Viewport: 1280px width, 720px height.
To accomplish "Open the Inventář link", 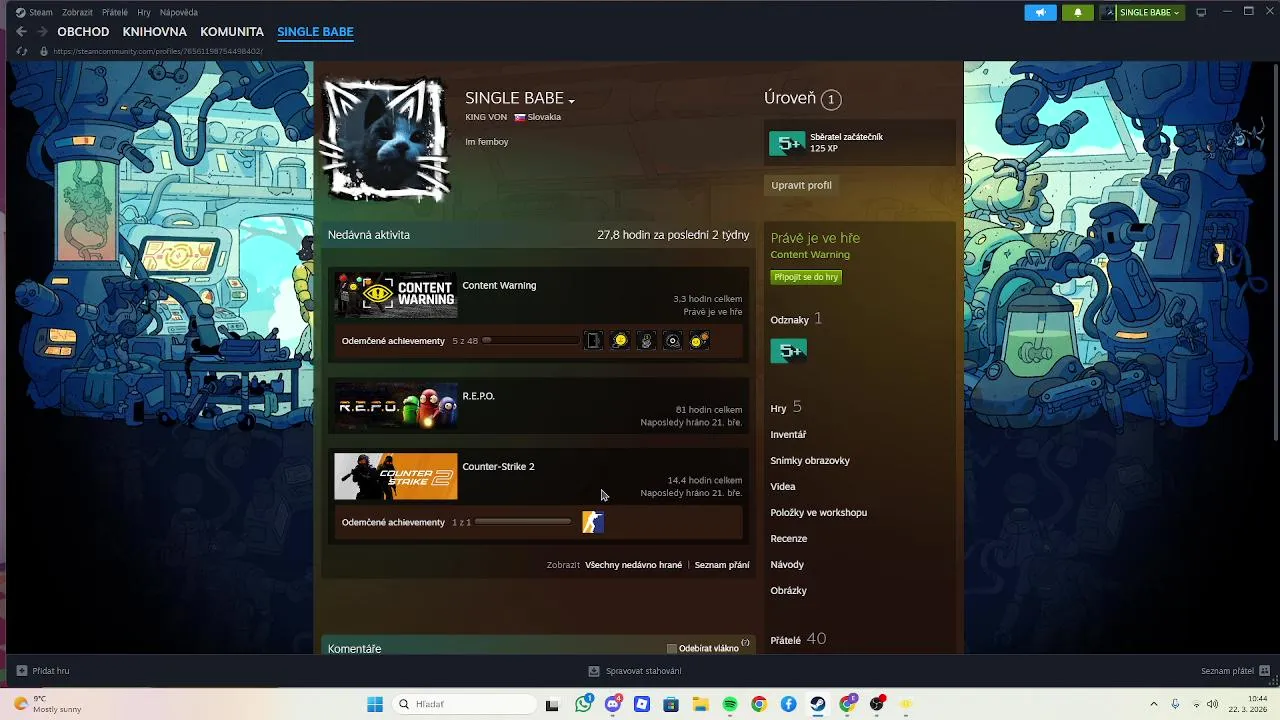I will [x=788, y=435].
